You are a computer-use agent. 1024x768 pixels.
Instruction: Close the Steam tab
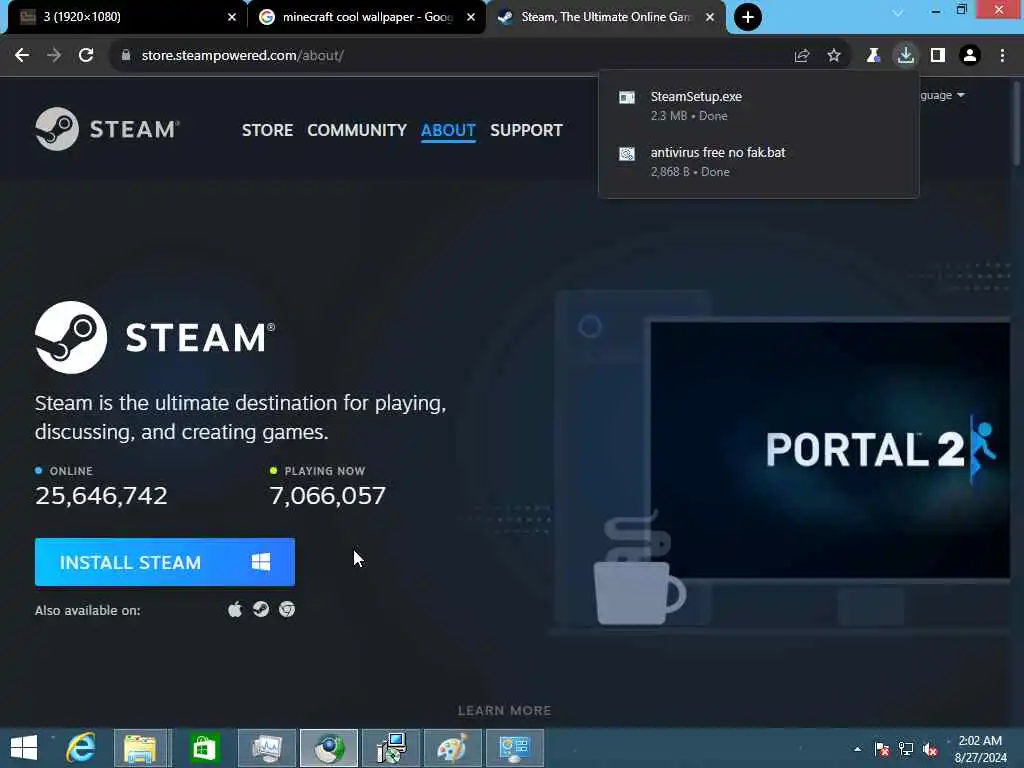tap(710, 17)
